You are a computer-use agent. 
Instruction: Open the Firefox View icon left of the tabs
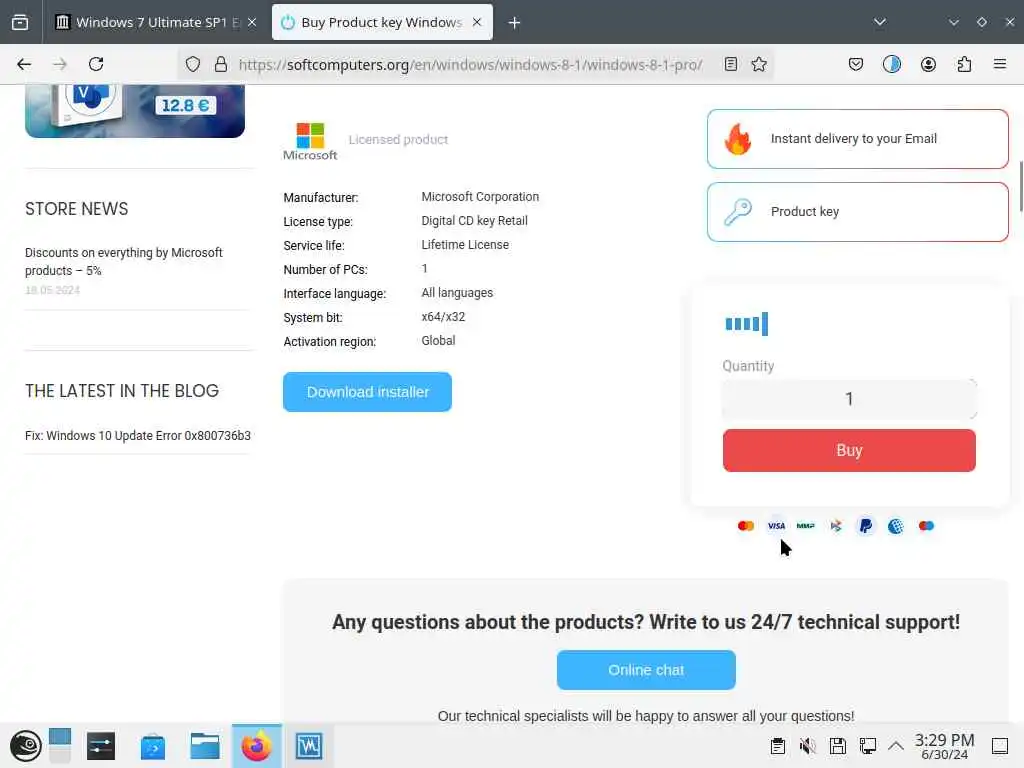20,22
